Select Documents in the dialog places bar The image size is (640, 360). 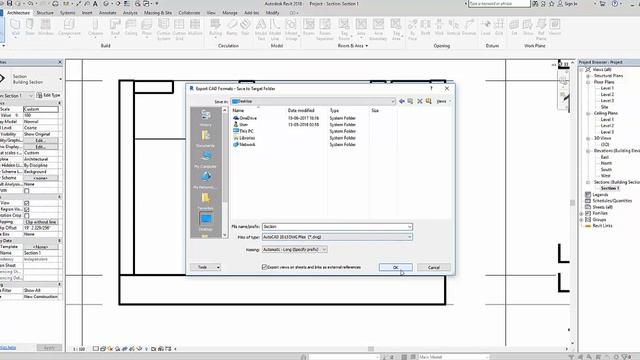click(x=205, y=138)
